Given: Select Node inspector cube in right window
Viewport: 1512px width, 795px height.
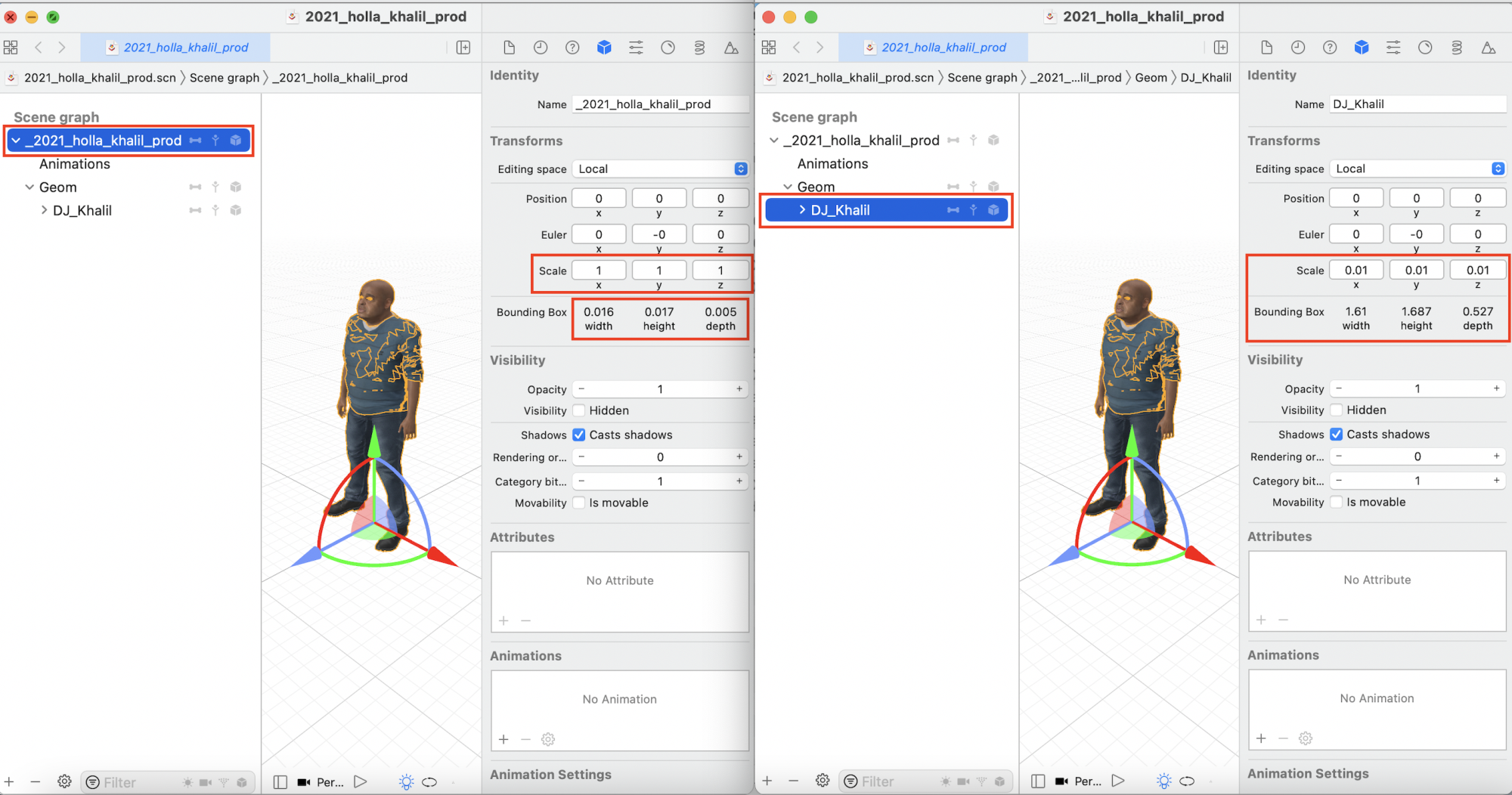Looking at the screenshot, I should (x=1362, y=48).
